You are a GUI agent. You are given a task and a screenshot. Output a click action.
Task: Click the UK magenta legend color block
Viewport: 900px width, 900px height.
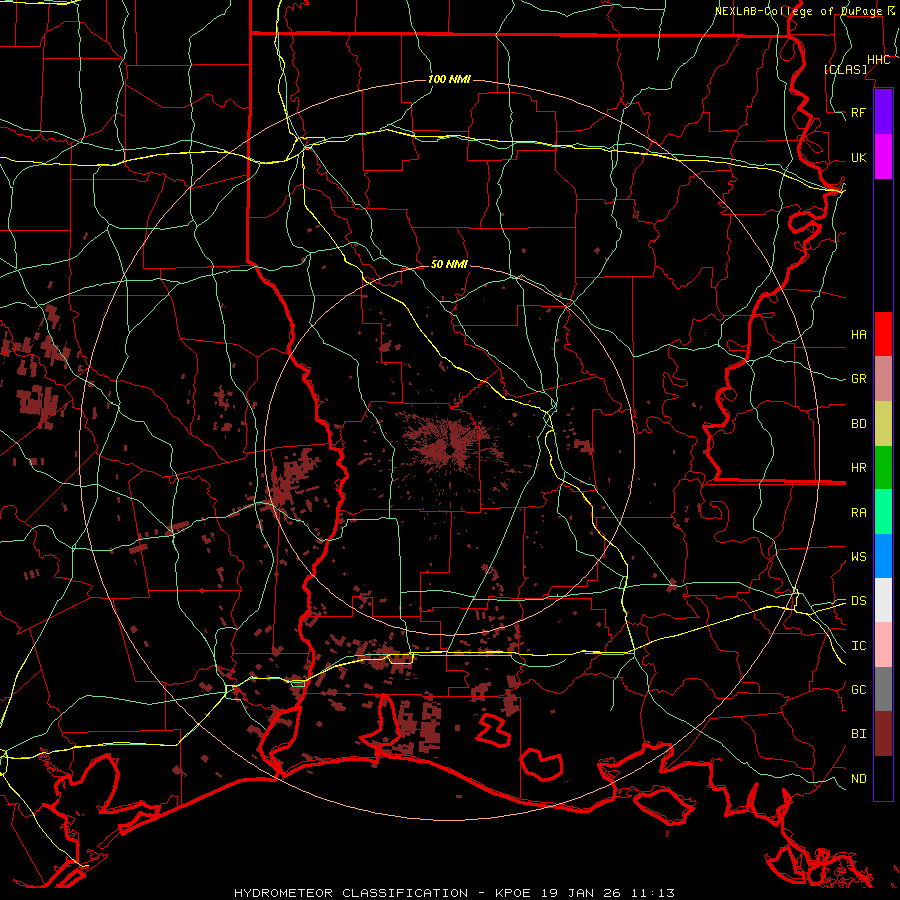[x=883, y=157]
